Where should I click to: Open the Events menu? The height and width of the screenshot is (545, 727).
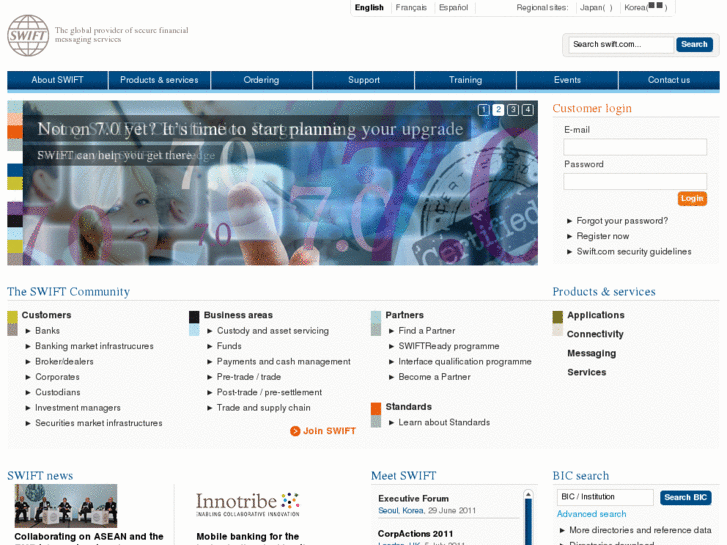click(567, 80)
